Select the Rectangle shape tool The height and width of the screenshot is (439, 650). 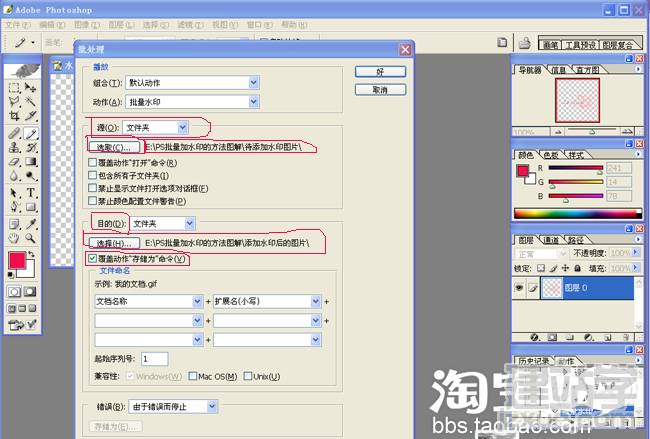coord(31,207)
